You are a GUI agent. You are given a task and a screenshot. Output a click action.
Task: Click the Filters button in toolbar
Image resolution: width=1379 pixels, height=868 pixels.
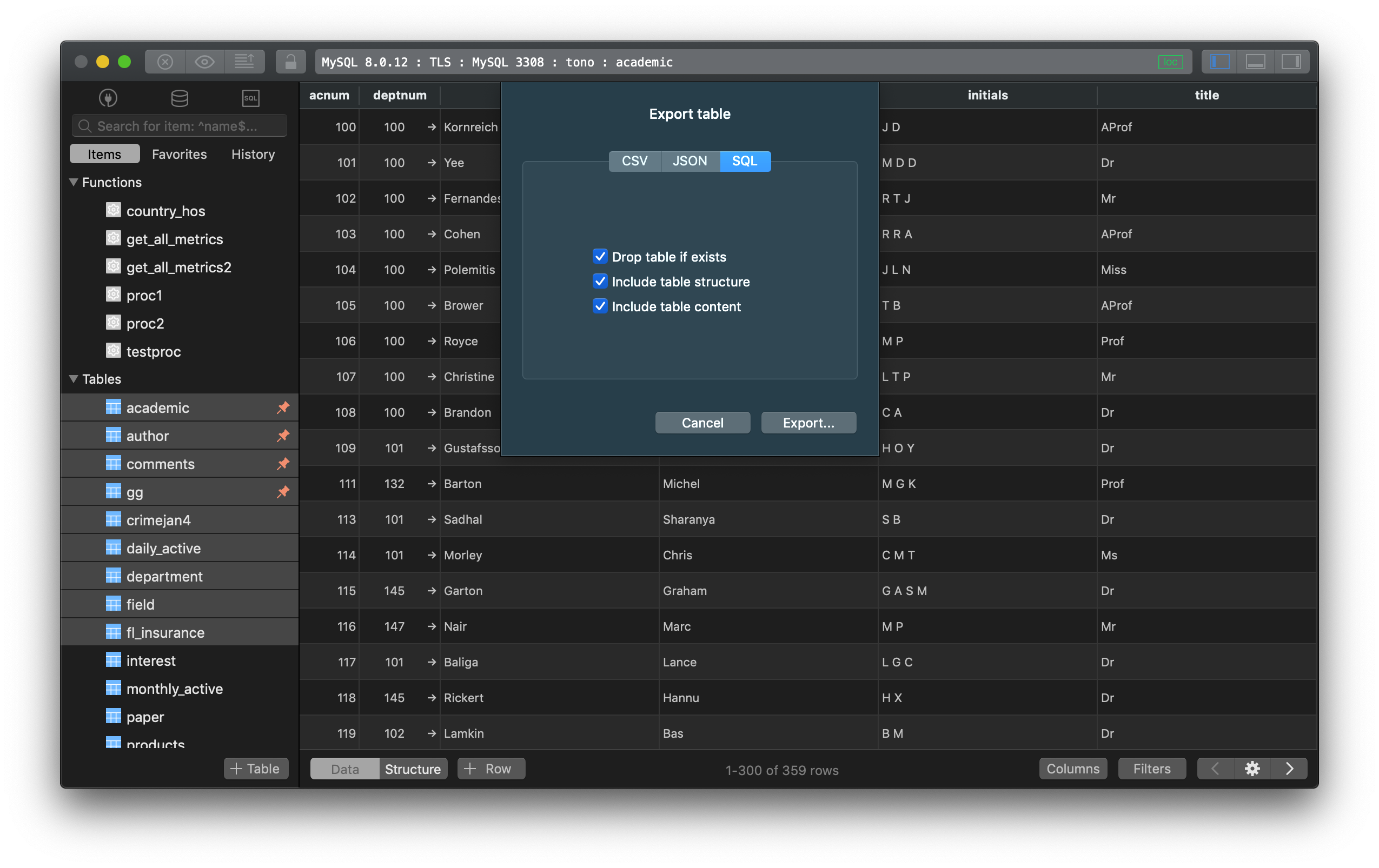(x=1151, y=768)
